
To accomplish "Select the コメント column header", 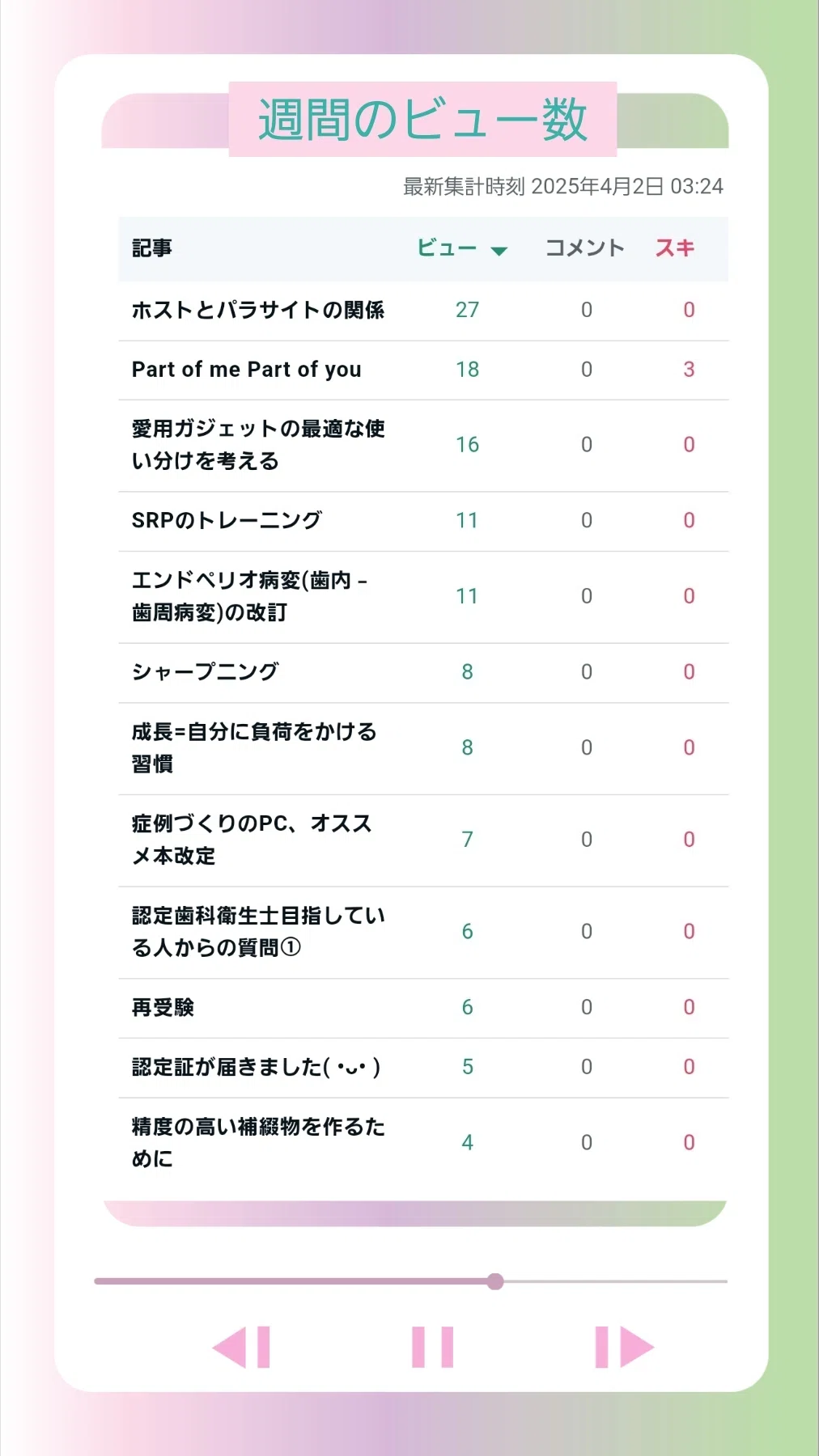I will point(585,248).
